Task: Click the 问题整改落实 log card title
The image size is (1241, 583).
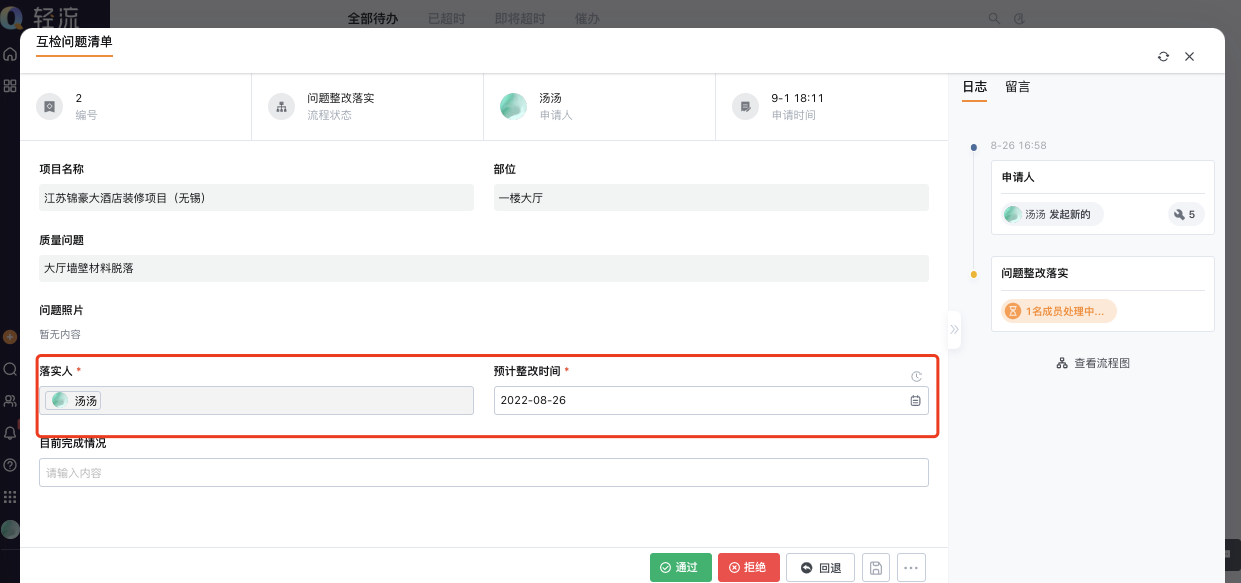Action: tap(1035, 273)
